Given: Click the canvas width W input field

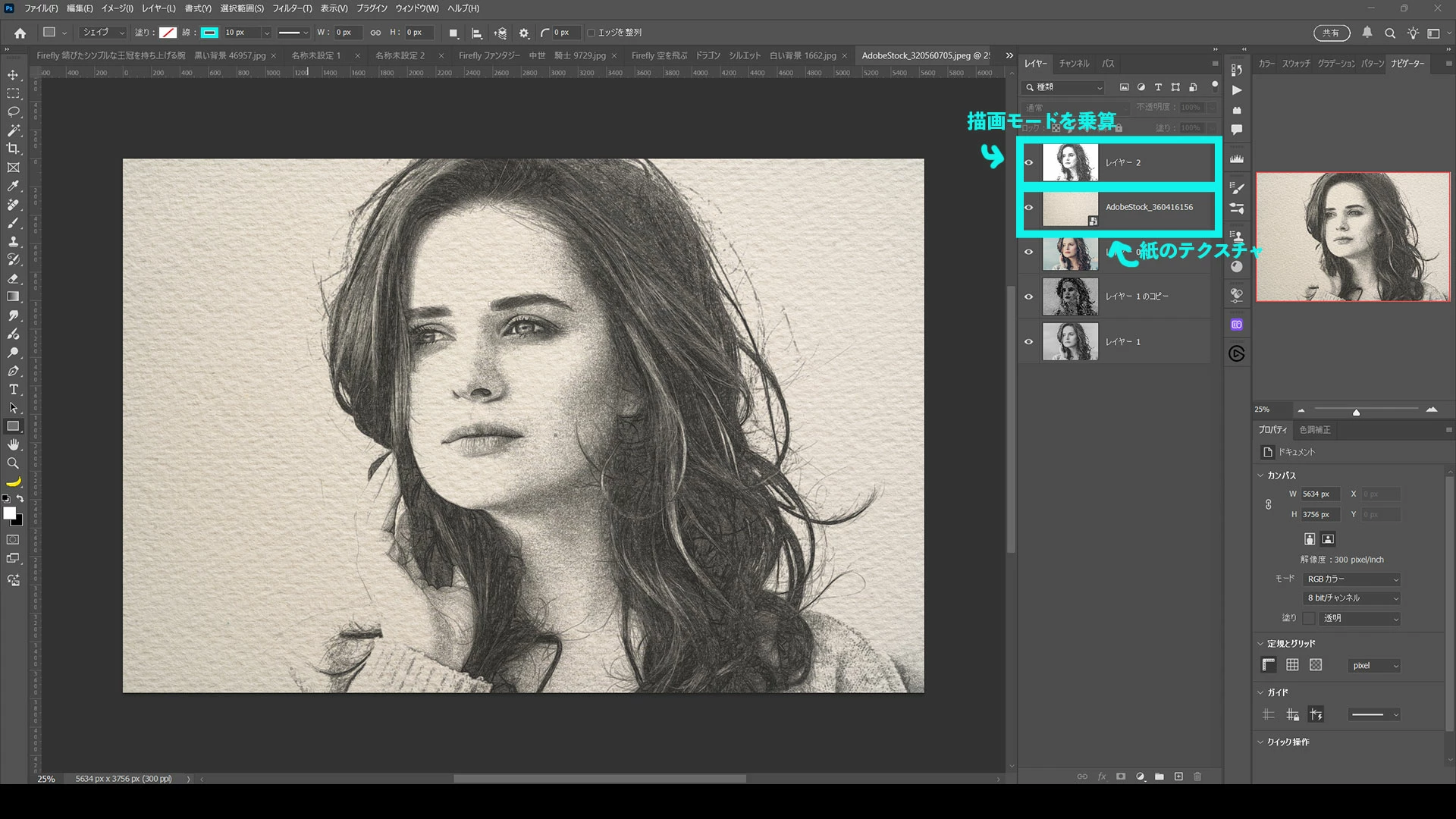Looking at the screenshot, I should [x=1319, y=494].
